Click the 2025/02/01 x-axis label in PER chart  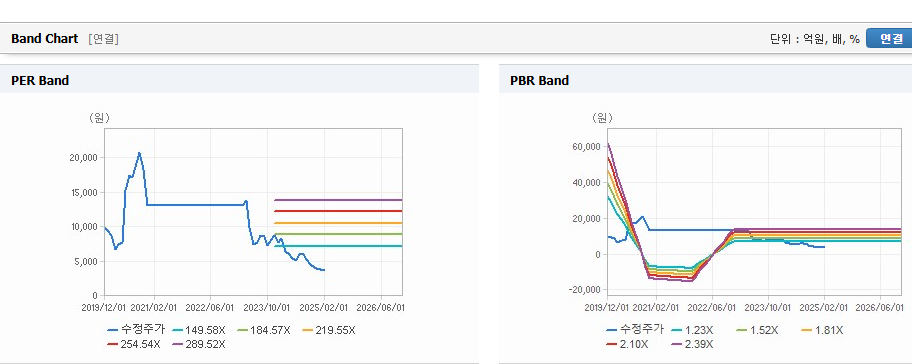click(324, 307)
